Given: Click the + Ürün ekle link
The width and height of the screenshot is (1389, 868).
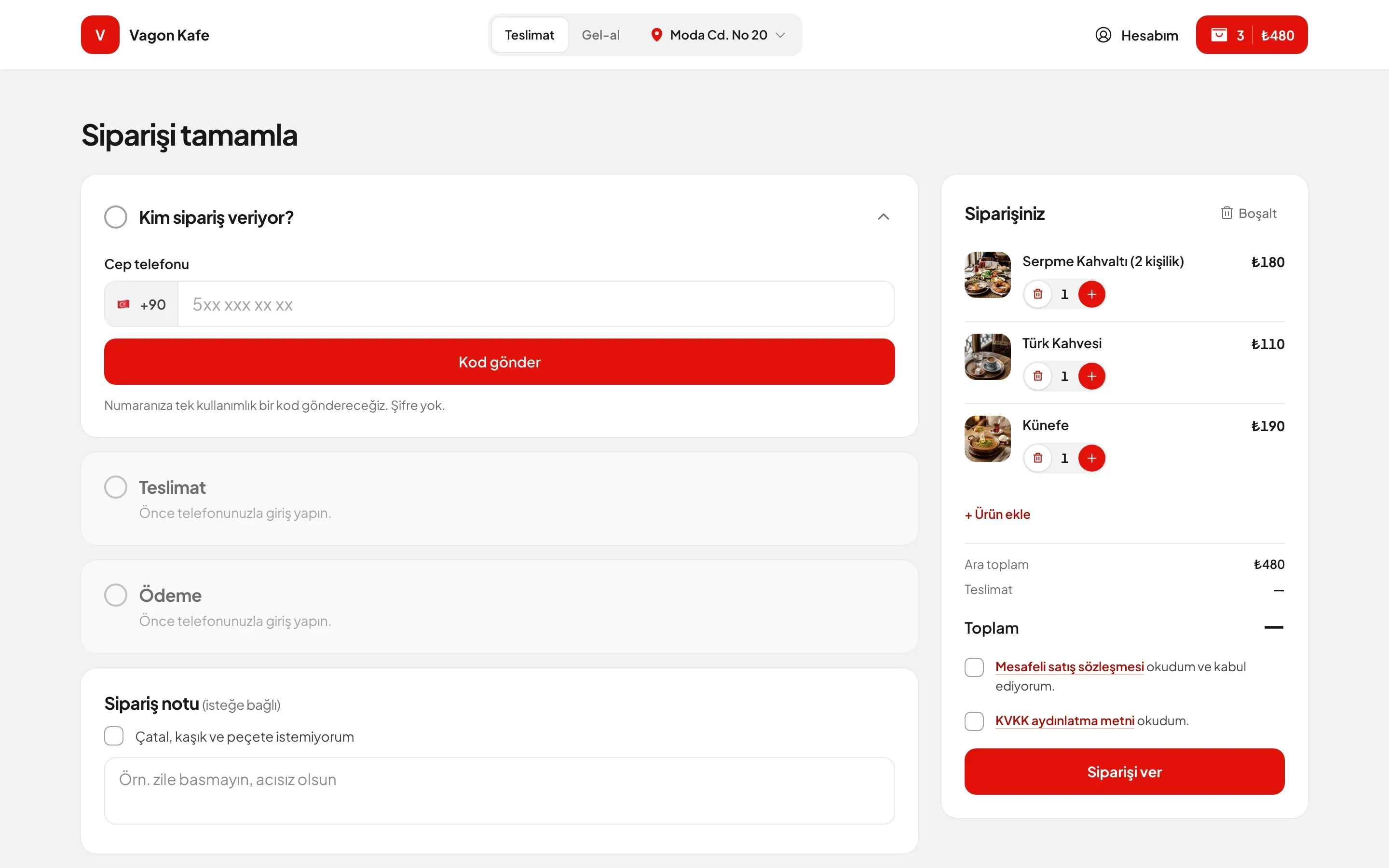Looking at the screenshot, I should 997,515.
